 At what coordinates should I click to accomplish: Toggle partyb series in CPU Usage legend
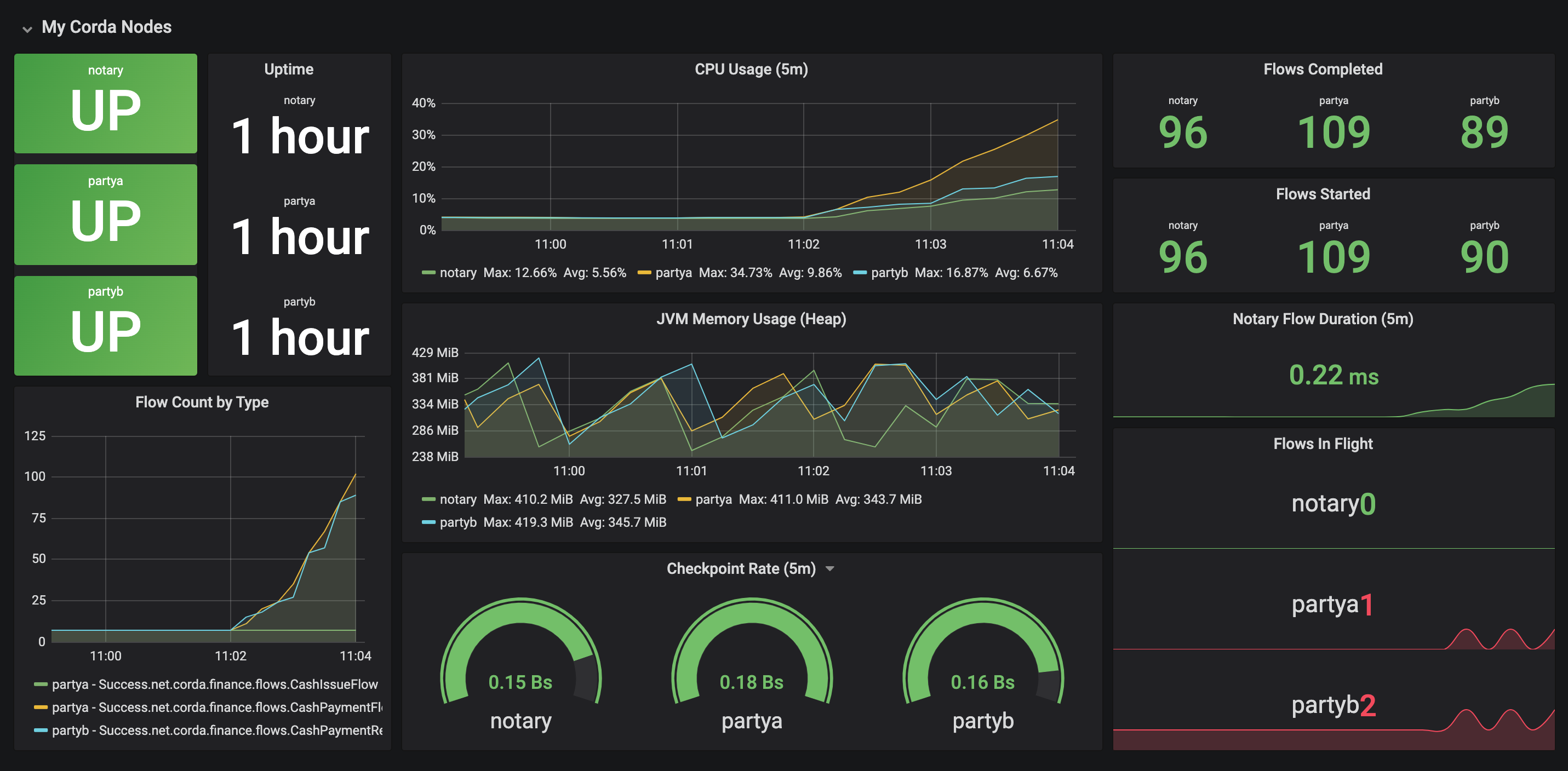coord(889,273)
